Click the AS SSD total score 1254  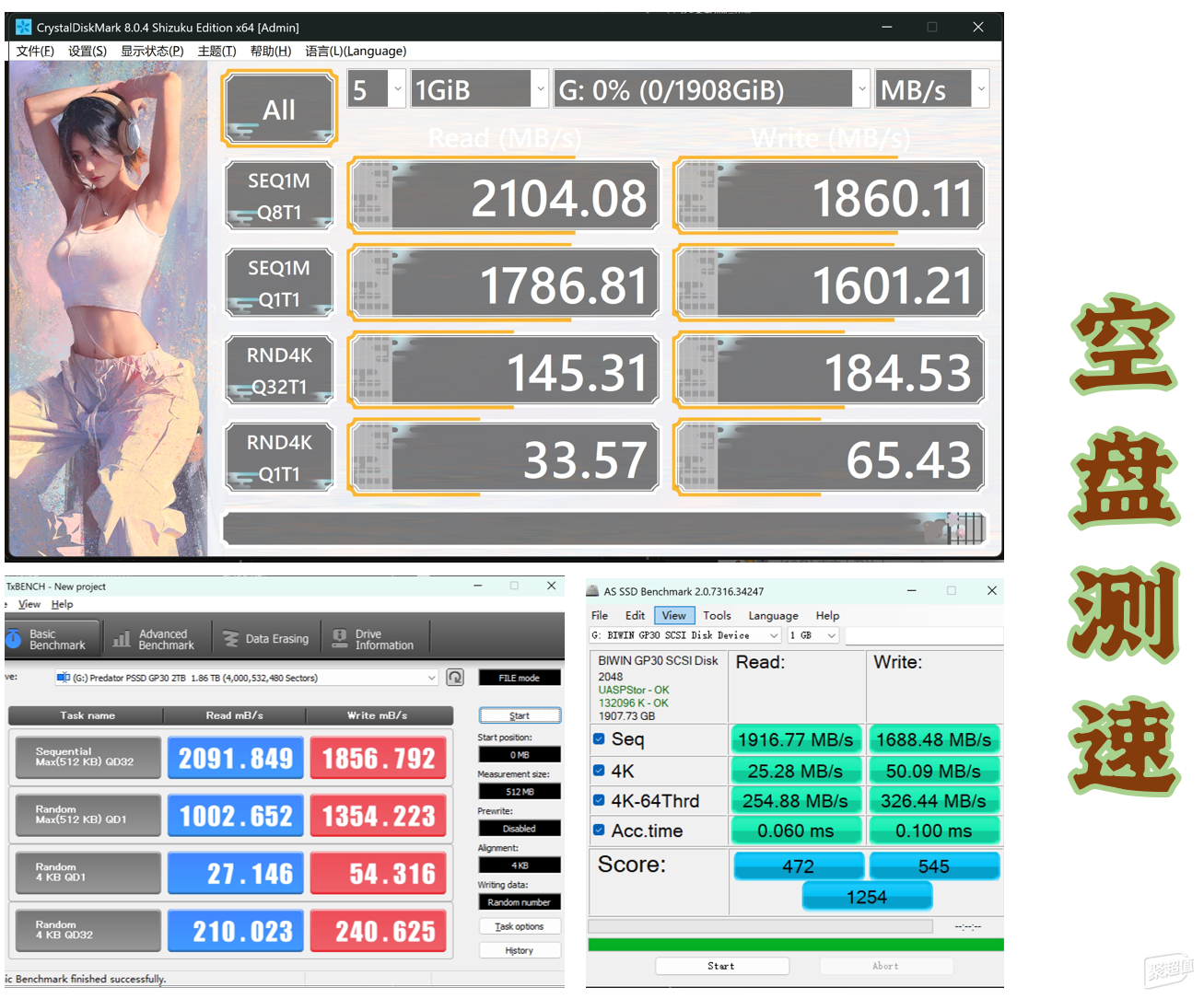click(867, 897)
